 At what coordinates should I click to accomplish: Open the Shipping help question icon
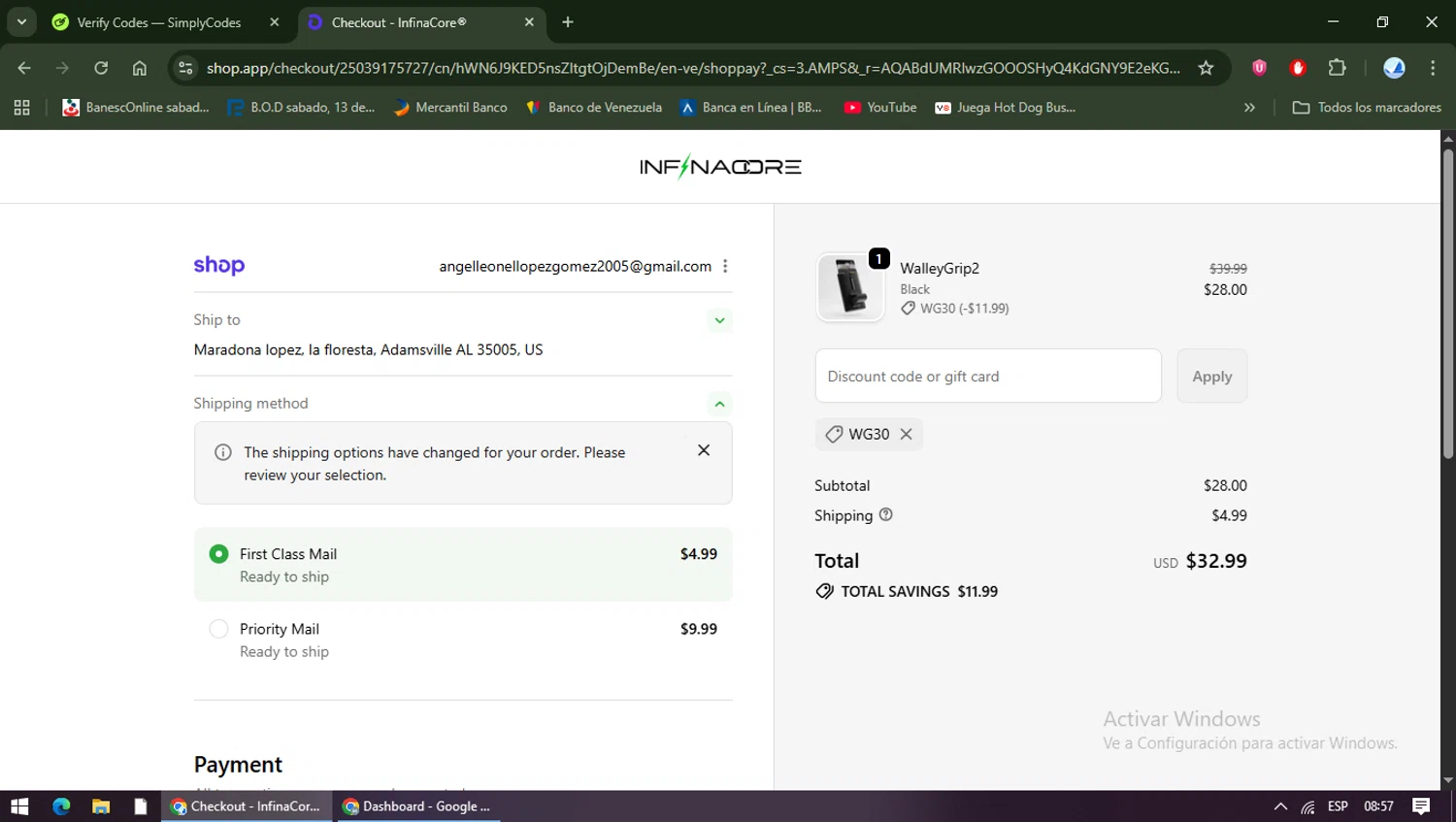pyautogui.click(x=885, y=514)
